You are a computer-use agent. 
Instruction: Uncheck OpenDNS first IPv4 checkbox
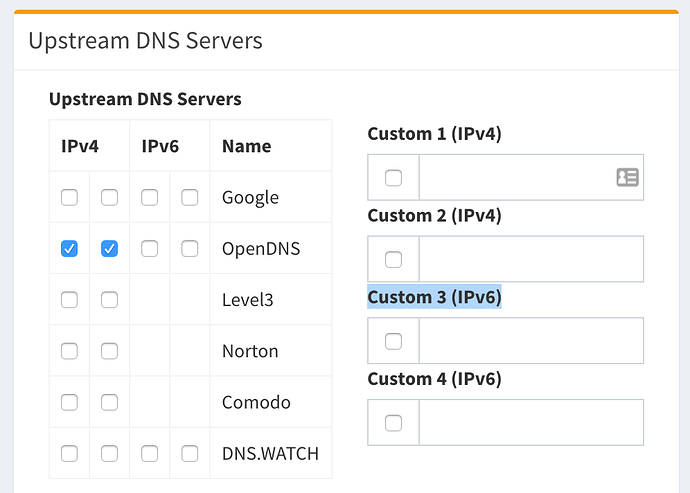[69, 249]
